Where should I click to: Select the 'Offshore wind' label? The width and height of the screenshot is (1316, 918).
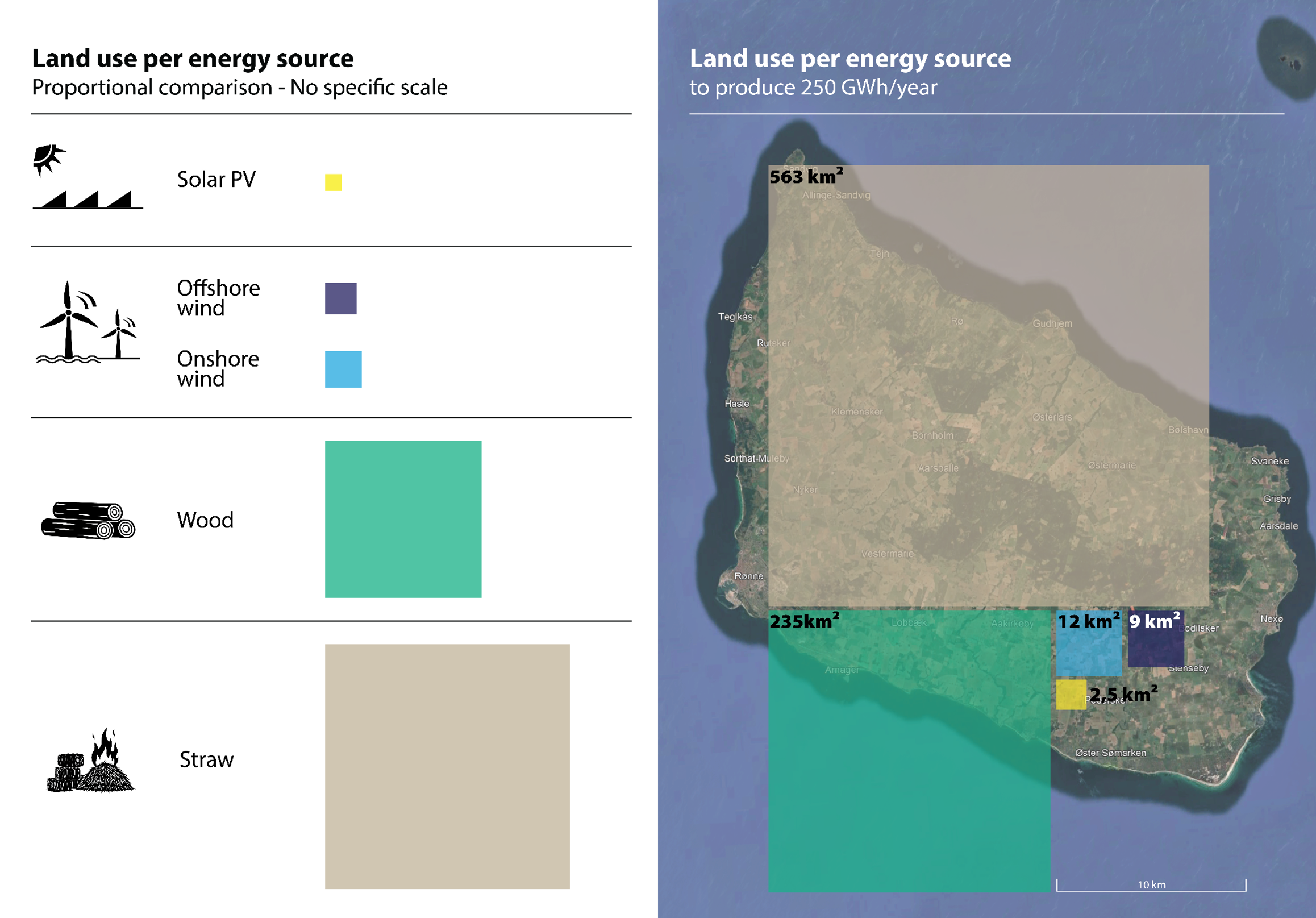tap(218, 298)
